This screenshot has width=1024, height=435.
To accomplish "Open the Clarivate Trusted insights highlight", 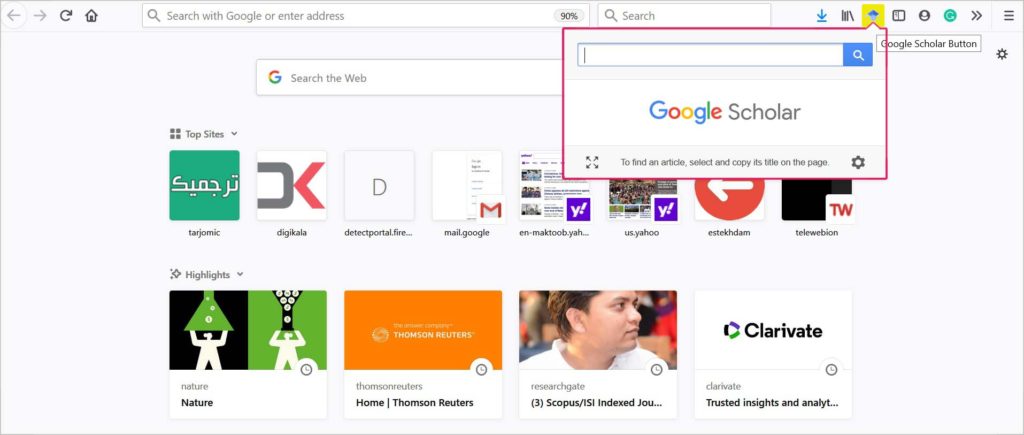I will (773, 354).
